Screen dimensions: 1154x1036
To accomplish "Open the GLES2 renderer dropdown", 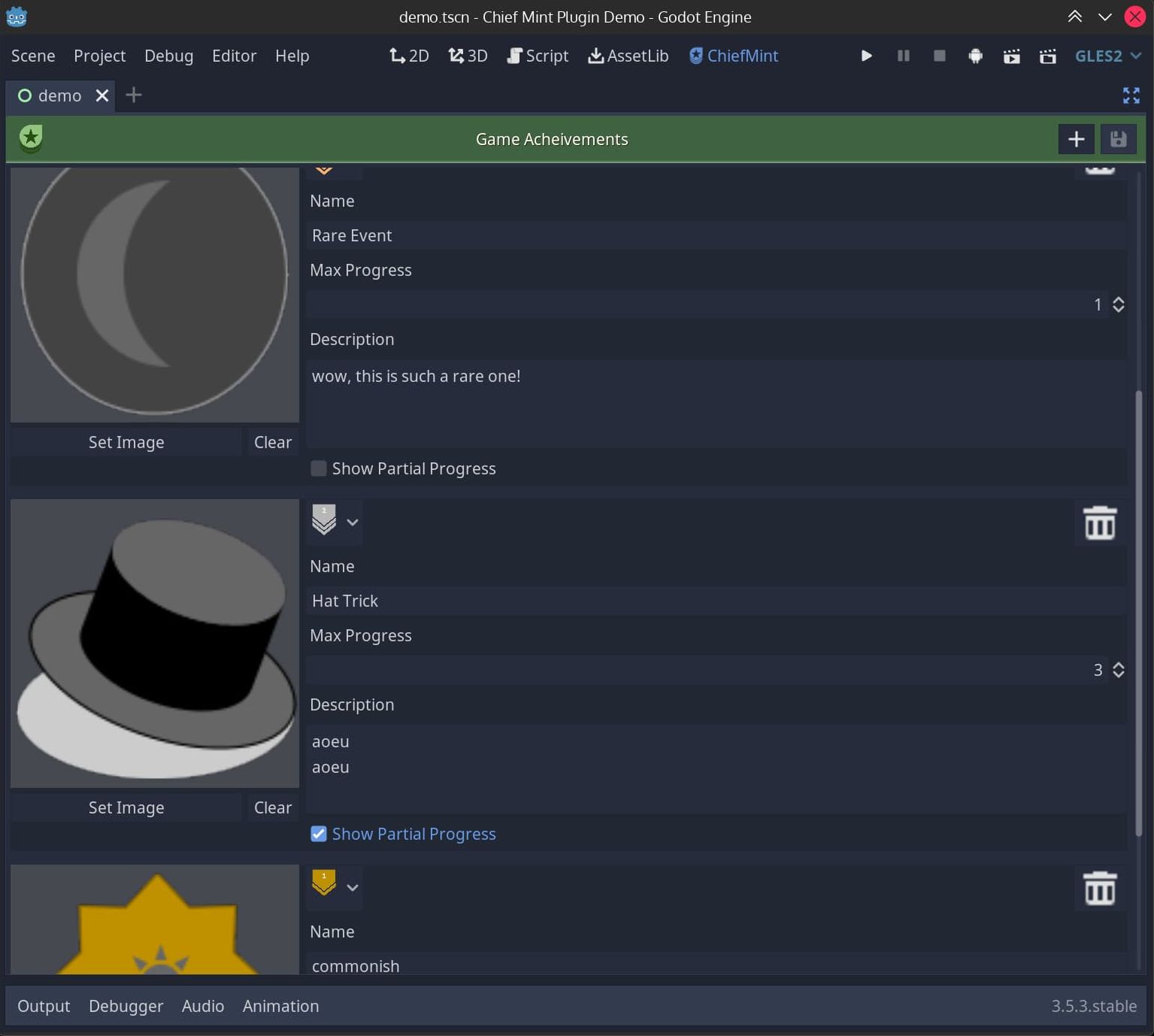I will [x=1108, y=56].
